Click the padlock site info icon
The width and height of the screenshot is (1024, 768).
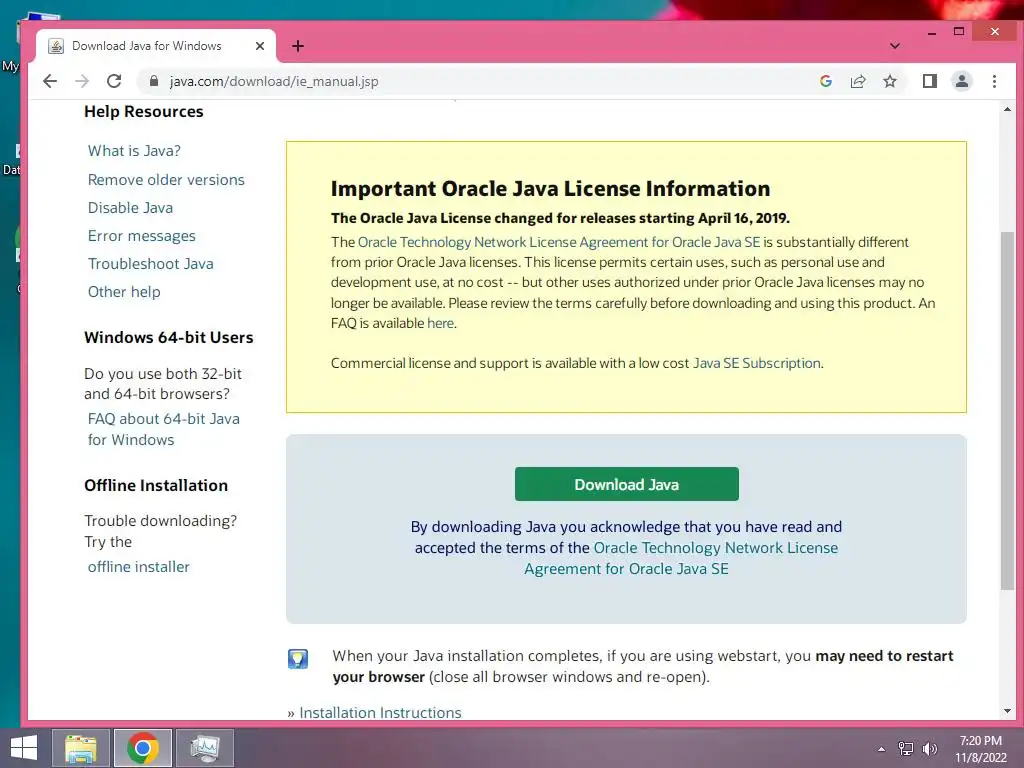click(x=153, y=81)
